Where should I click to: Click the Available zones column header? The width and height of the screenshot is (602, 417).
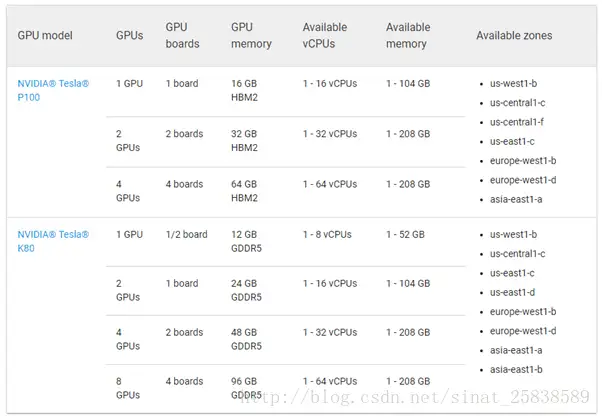click(514, 35)
